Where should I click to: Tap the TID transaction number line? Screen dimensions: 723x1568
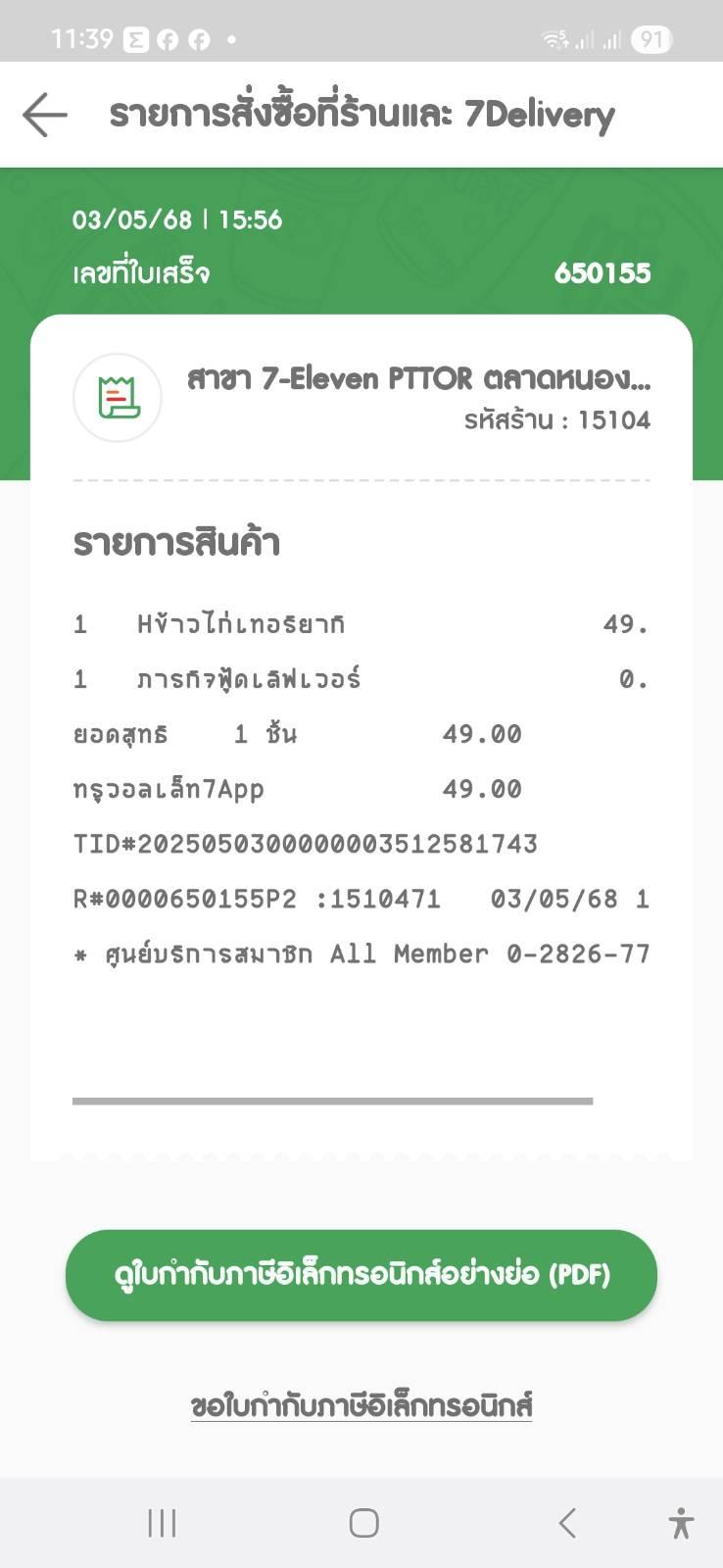point(306,844)
